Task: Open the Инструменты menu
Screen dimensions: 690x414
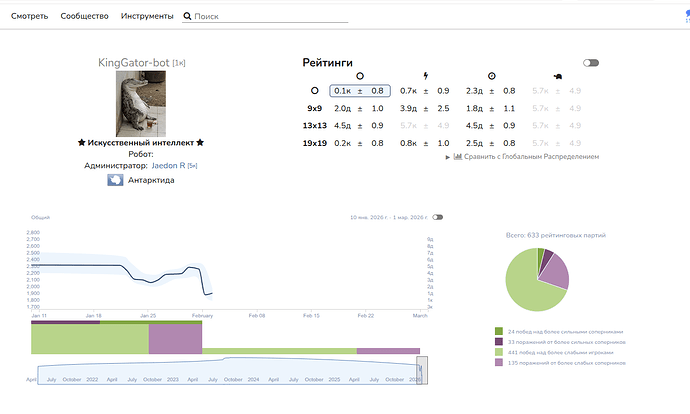Action: (x=146, y=17)
